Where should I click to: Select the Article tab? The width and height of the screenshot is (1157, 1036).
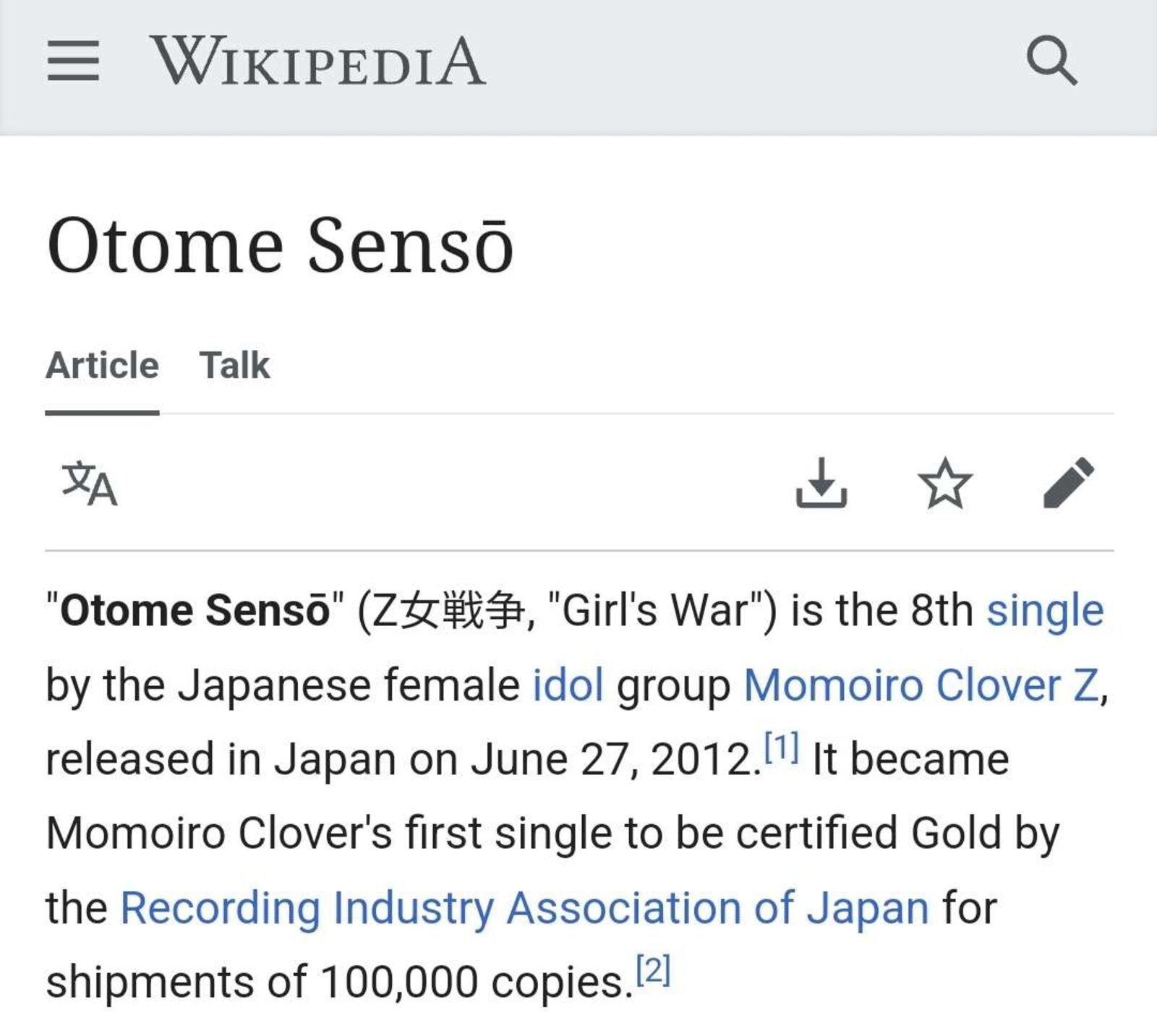pyautogui.click(x=102, y=365)
